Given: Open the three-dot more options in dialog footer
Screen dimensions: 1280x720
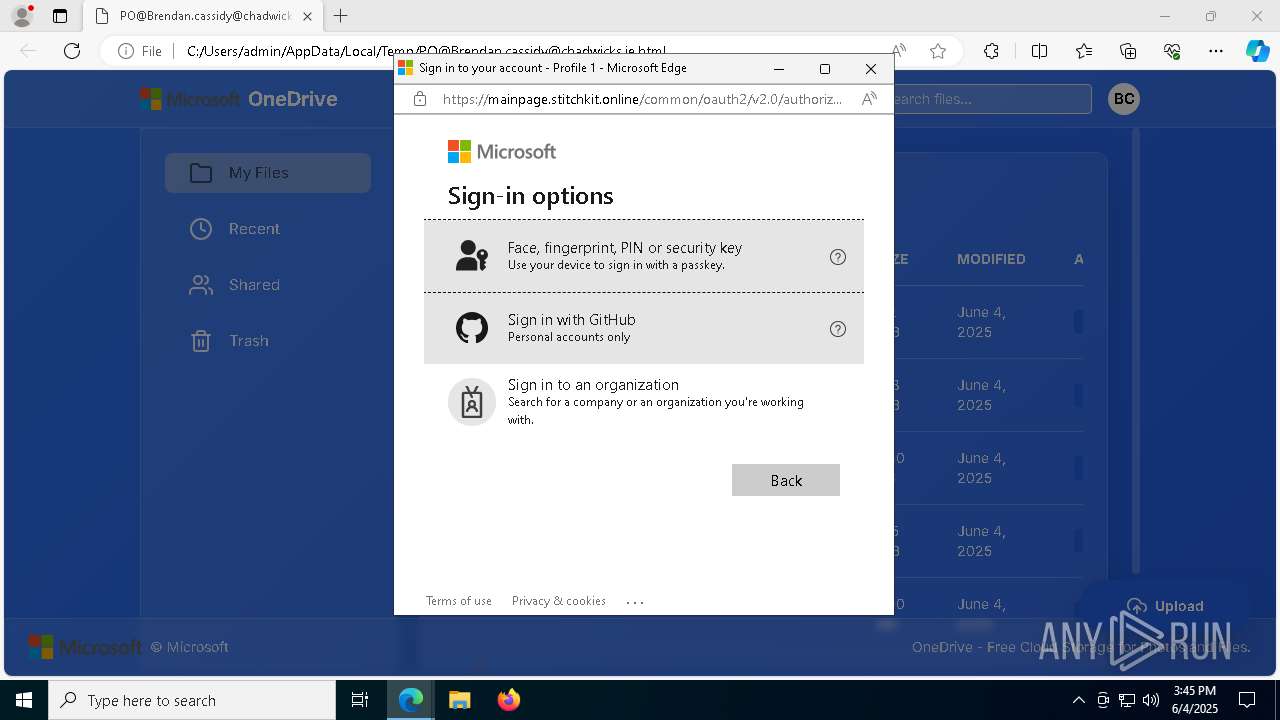Looking at the screenshot, I should [x=635, y=602].
